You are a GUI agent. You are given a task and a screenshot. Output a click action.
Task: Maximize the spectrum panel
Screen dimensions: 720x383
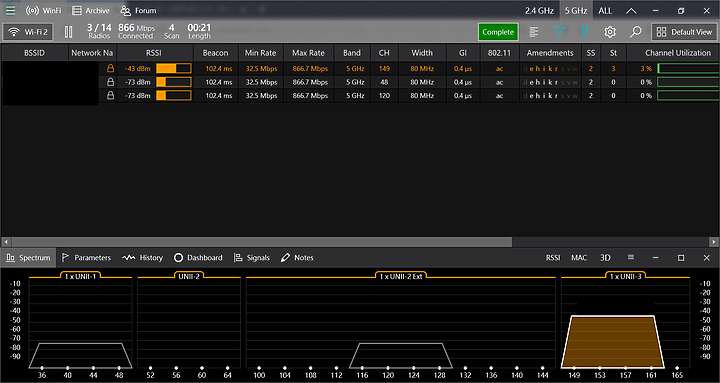pos(681,258)
